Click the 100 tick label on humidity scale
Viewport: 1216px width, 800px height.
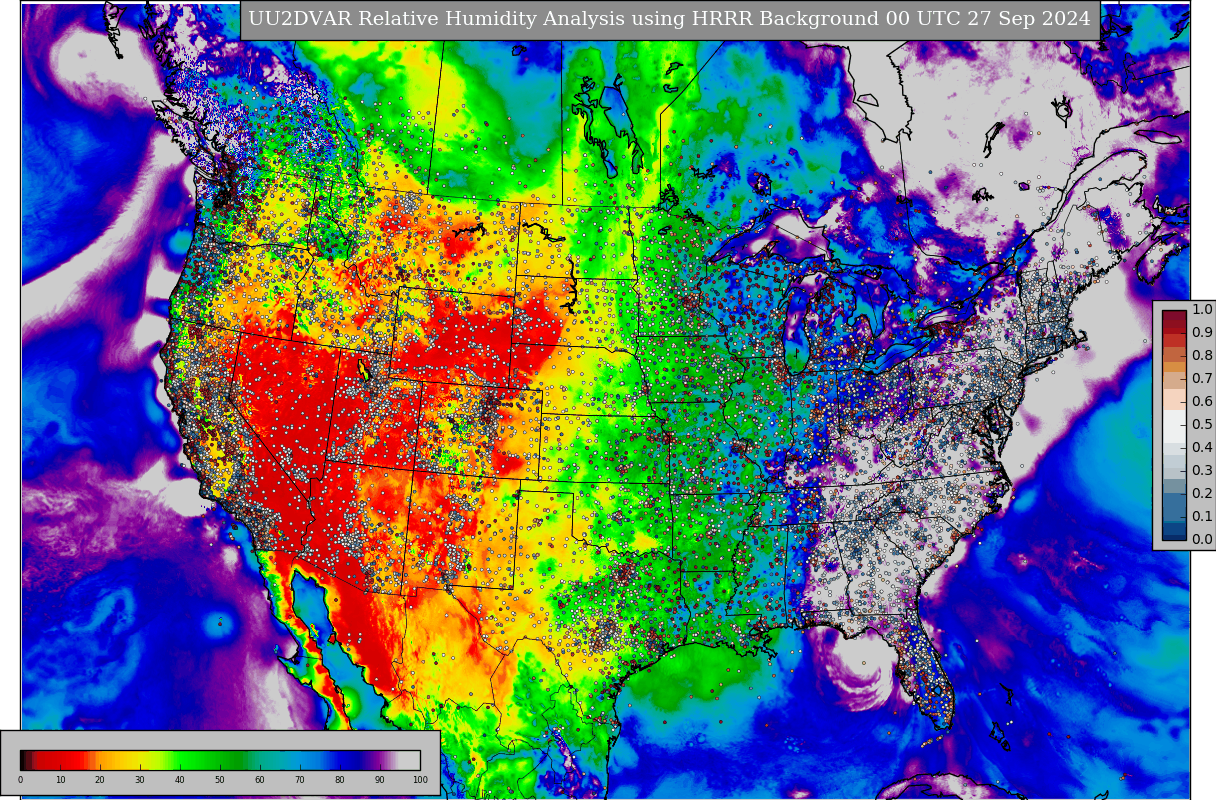[x=420, y=780]
